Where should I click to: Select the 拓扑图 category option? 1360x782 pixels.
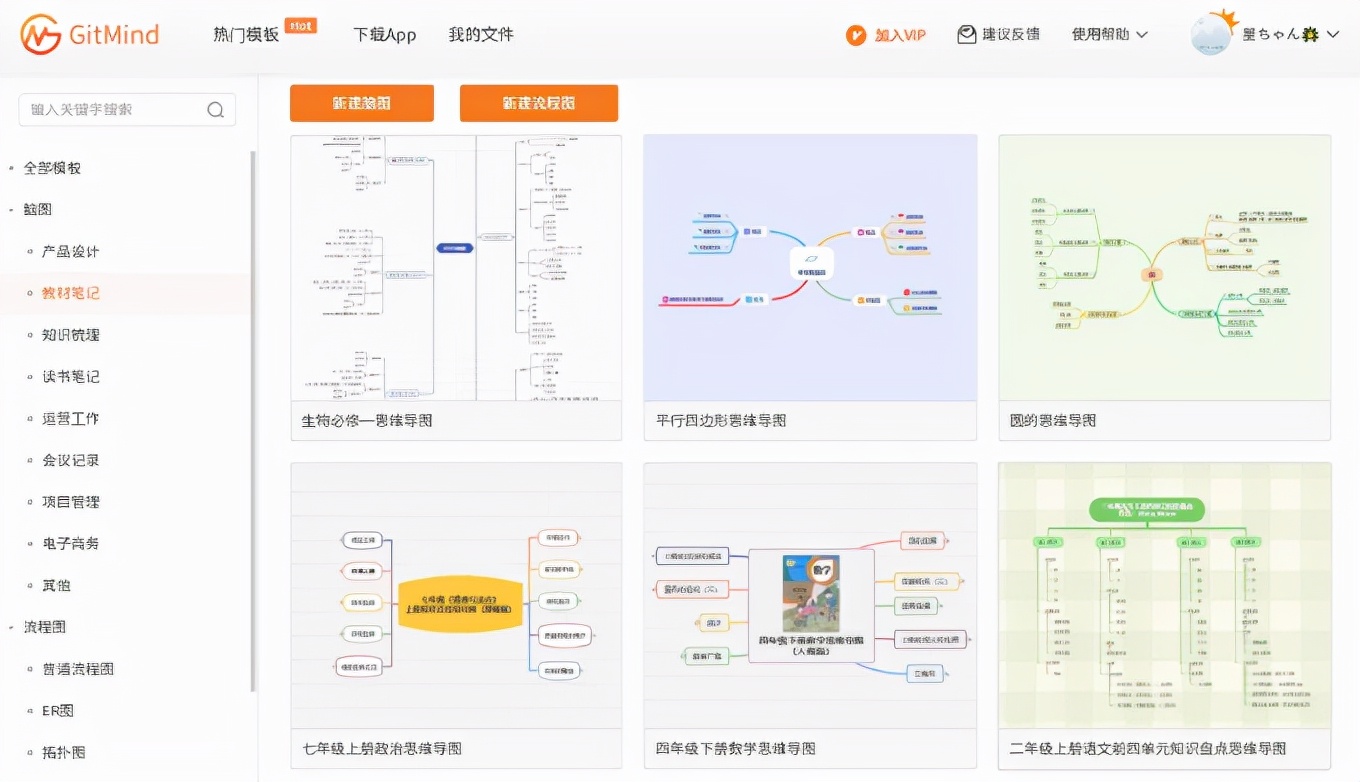(63, 752)
